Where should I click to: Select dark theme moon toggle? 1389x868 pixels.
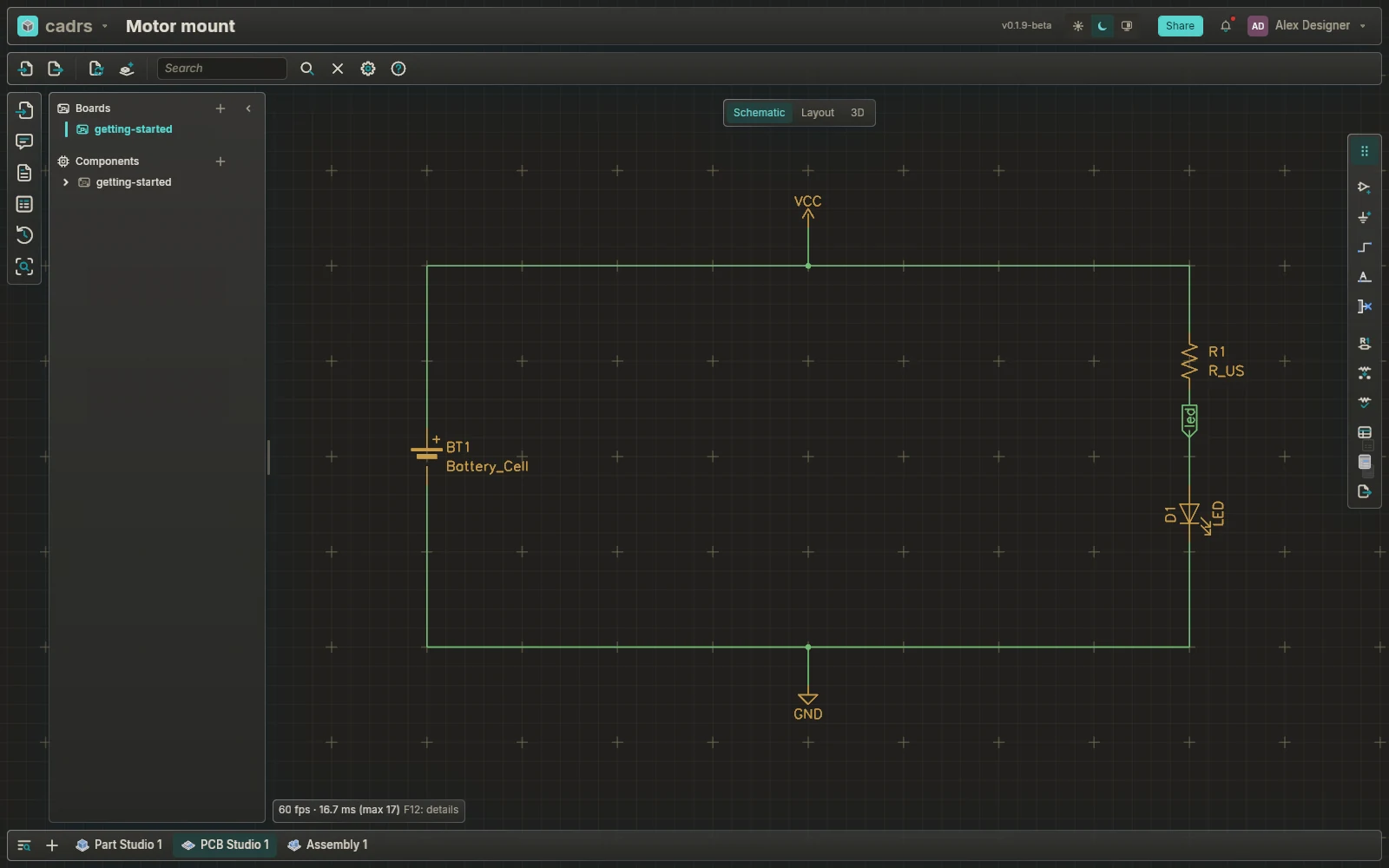1103,26
